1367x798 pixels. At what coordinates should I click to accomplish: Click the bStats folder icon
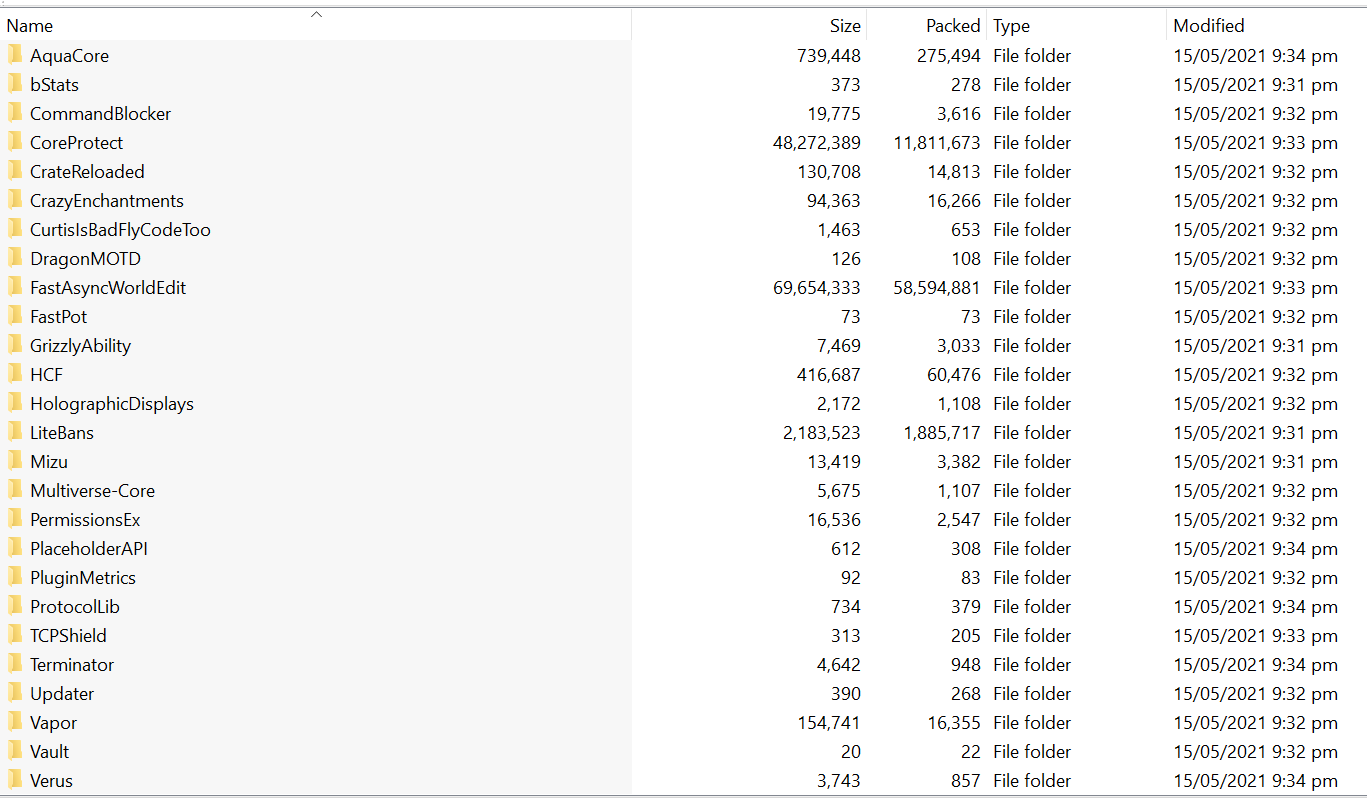[15, 84]
